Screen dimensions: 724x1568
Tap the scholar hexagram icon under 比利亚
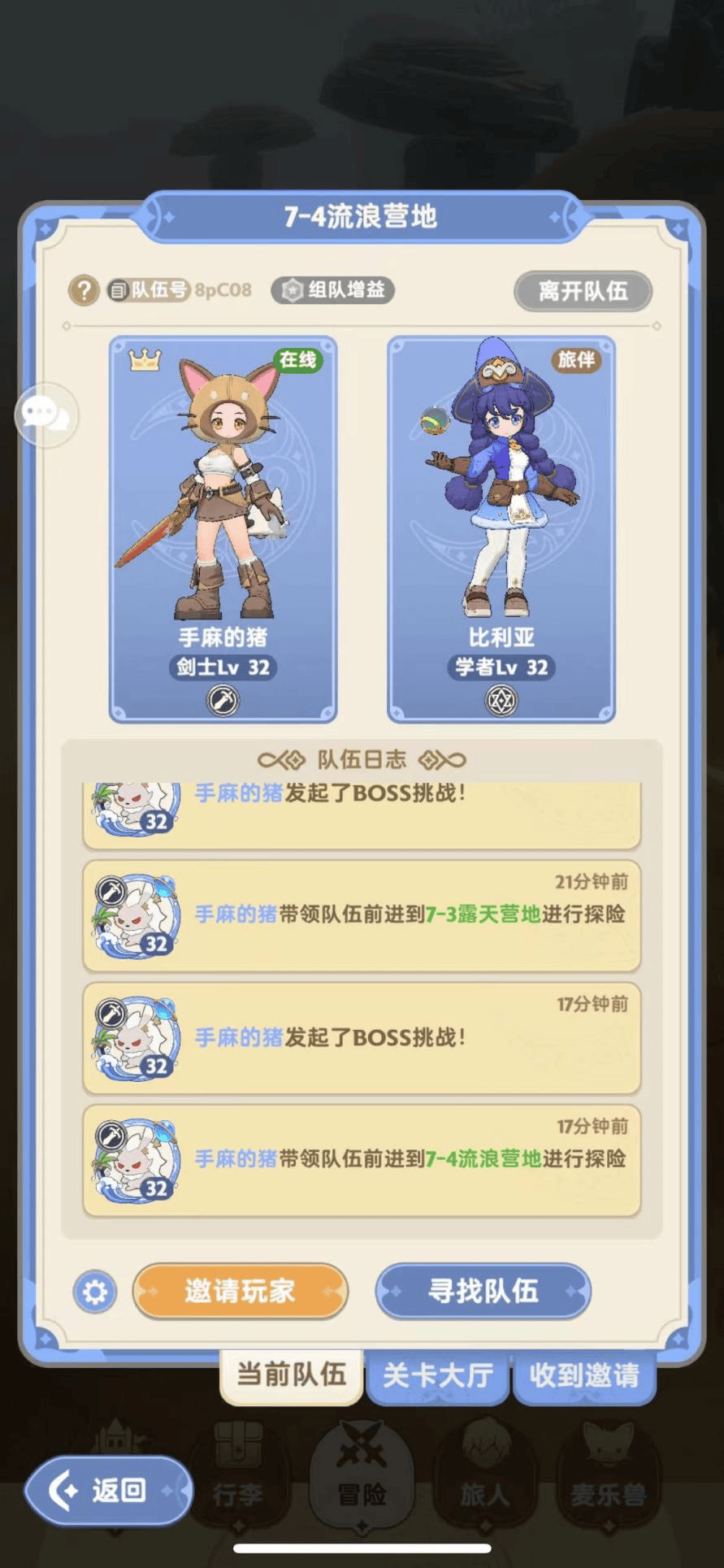pos(501,700)
